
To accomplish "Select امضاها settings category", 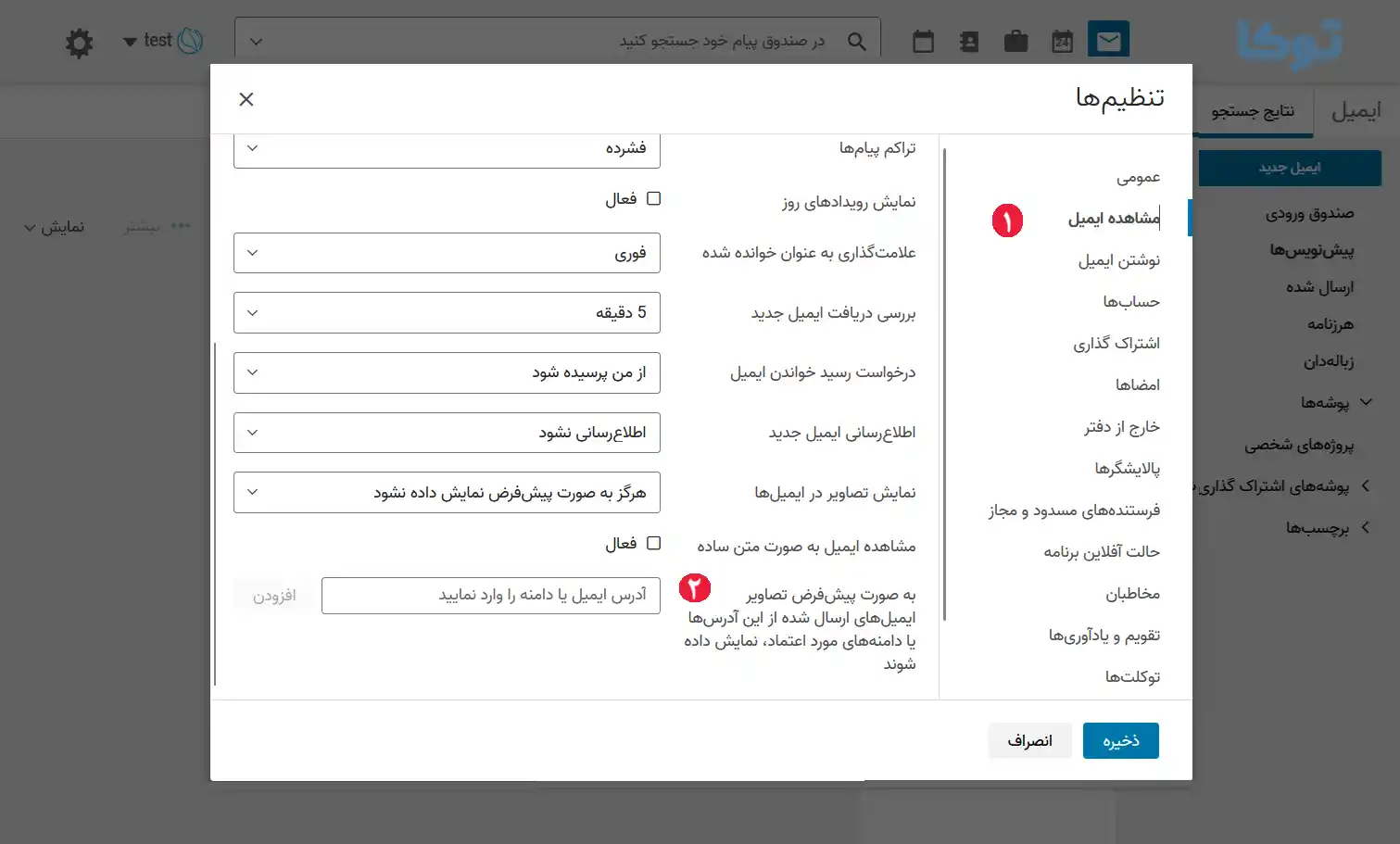I will coord(1138,385).
